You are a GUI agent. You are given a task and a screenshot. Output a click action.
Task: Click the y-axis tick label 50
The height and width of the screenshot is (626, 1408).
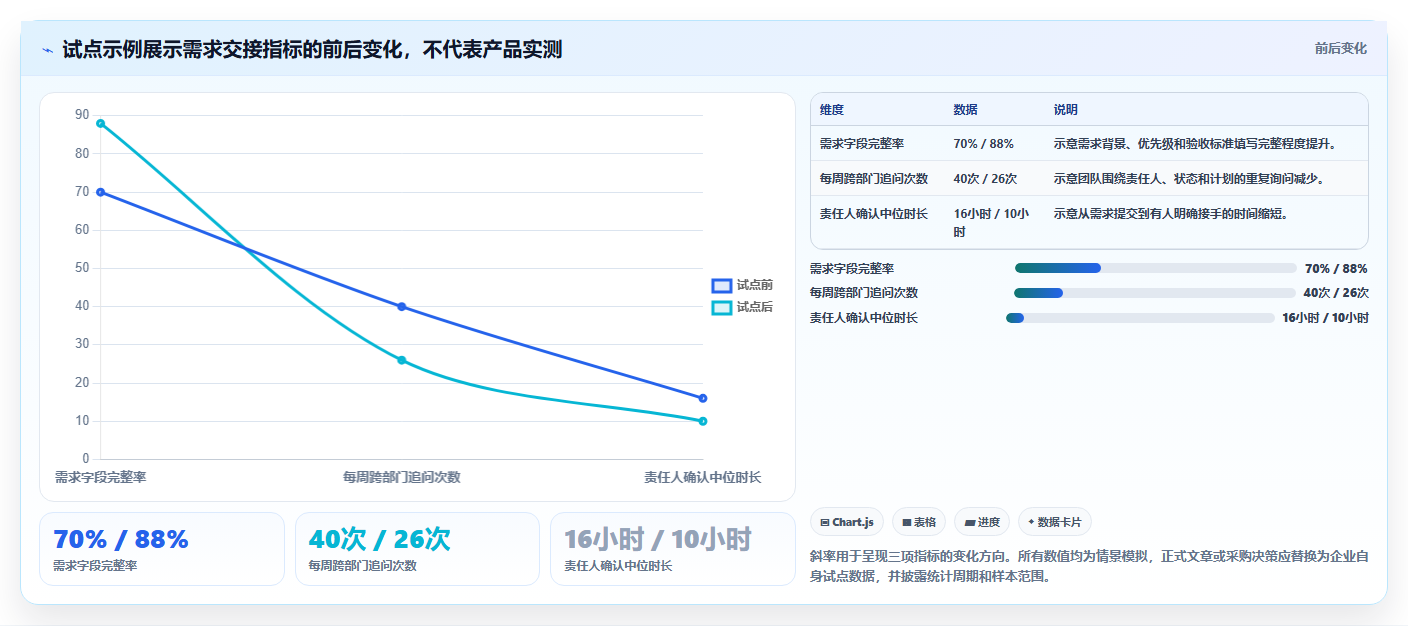click(82, 268)
